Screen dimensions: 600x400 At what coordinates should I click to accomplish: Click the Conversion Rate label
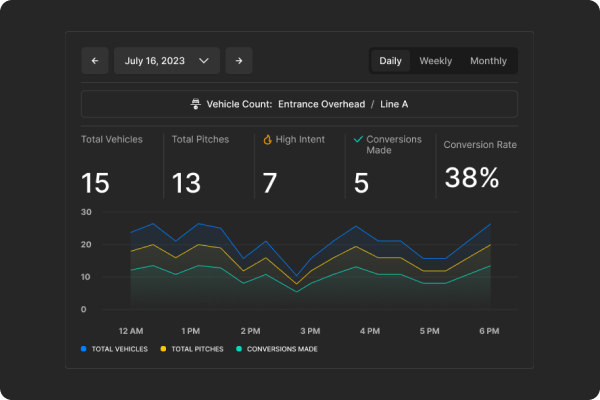pyautogui.click(x=480, y=145)
